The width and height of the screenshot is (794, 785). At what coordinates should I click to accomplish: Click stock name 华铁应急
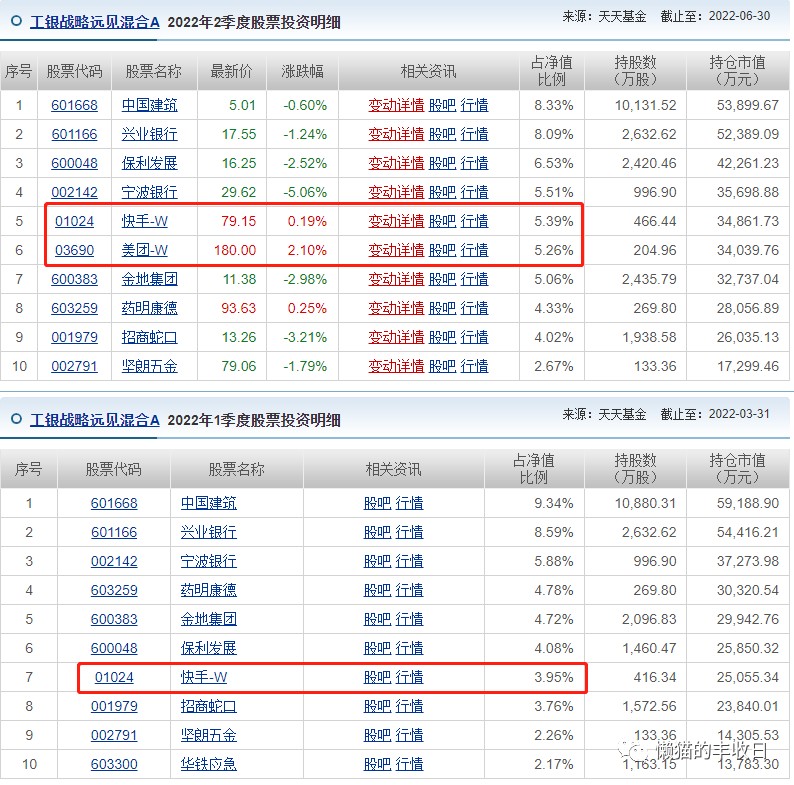pos(209,764)
